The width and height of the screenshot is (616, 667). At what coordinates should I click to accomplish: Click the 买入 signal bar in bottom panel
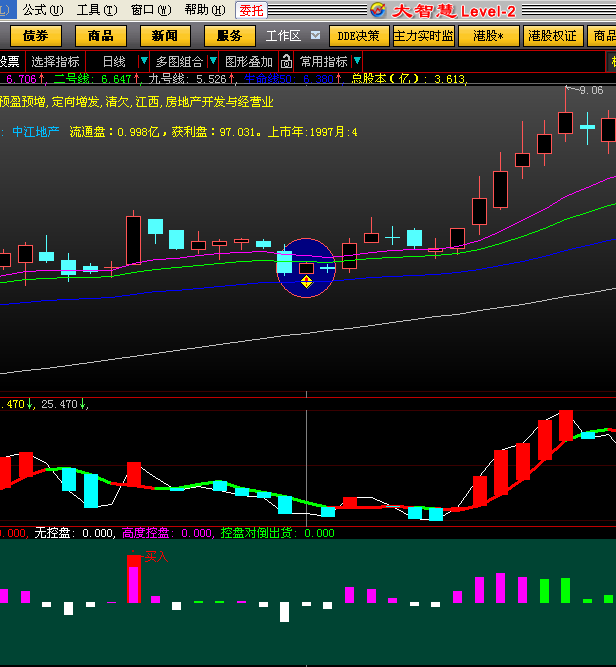click(134, 579)
